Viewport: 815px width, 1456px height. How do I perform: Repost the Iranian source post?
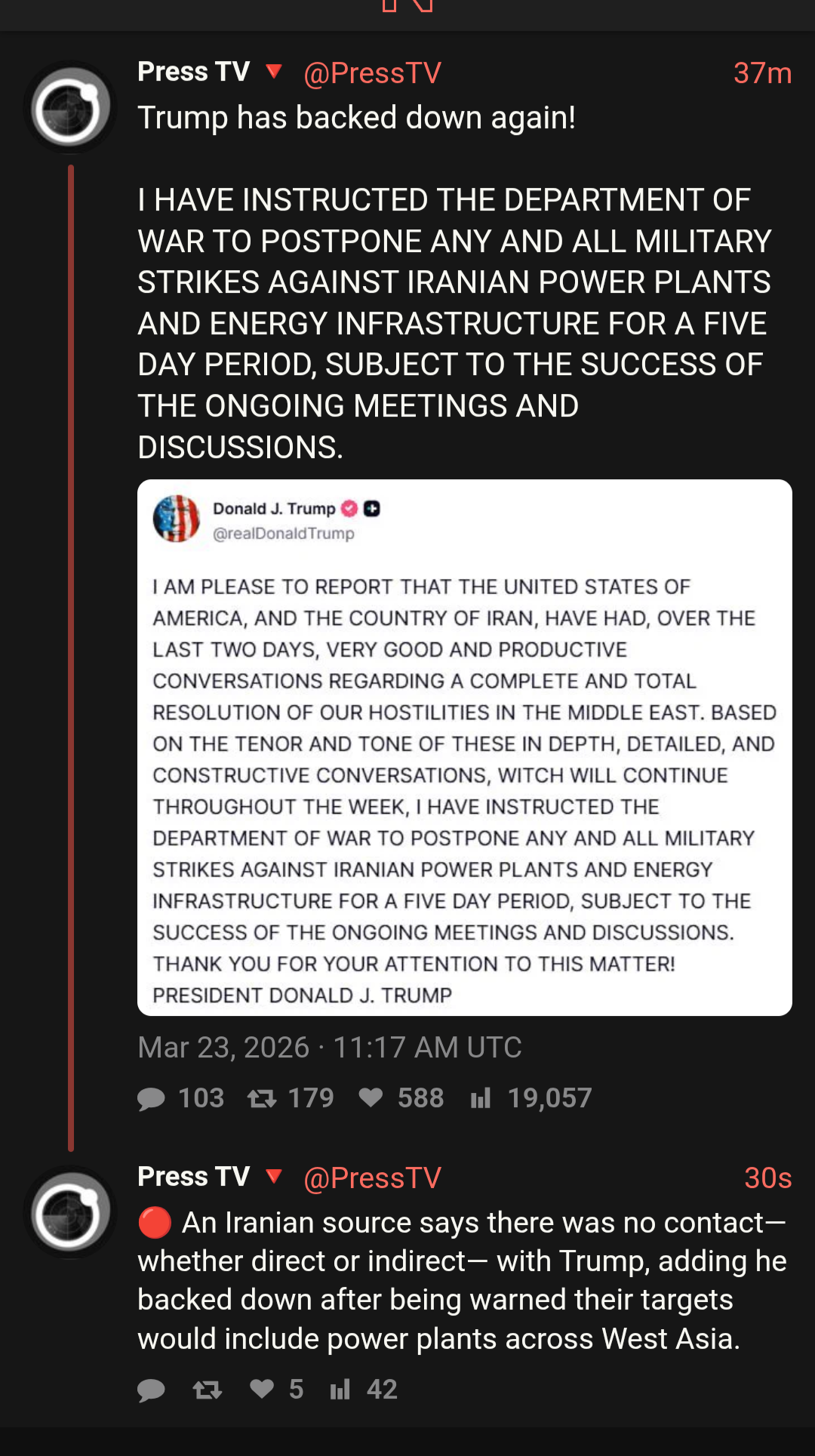(x=208, y=1390)
